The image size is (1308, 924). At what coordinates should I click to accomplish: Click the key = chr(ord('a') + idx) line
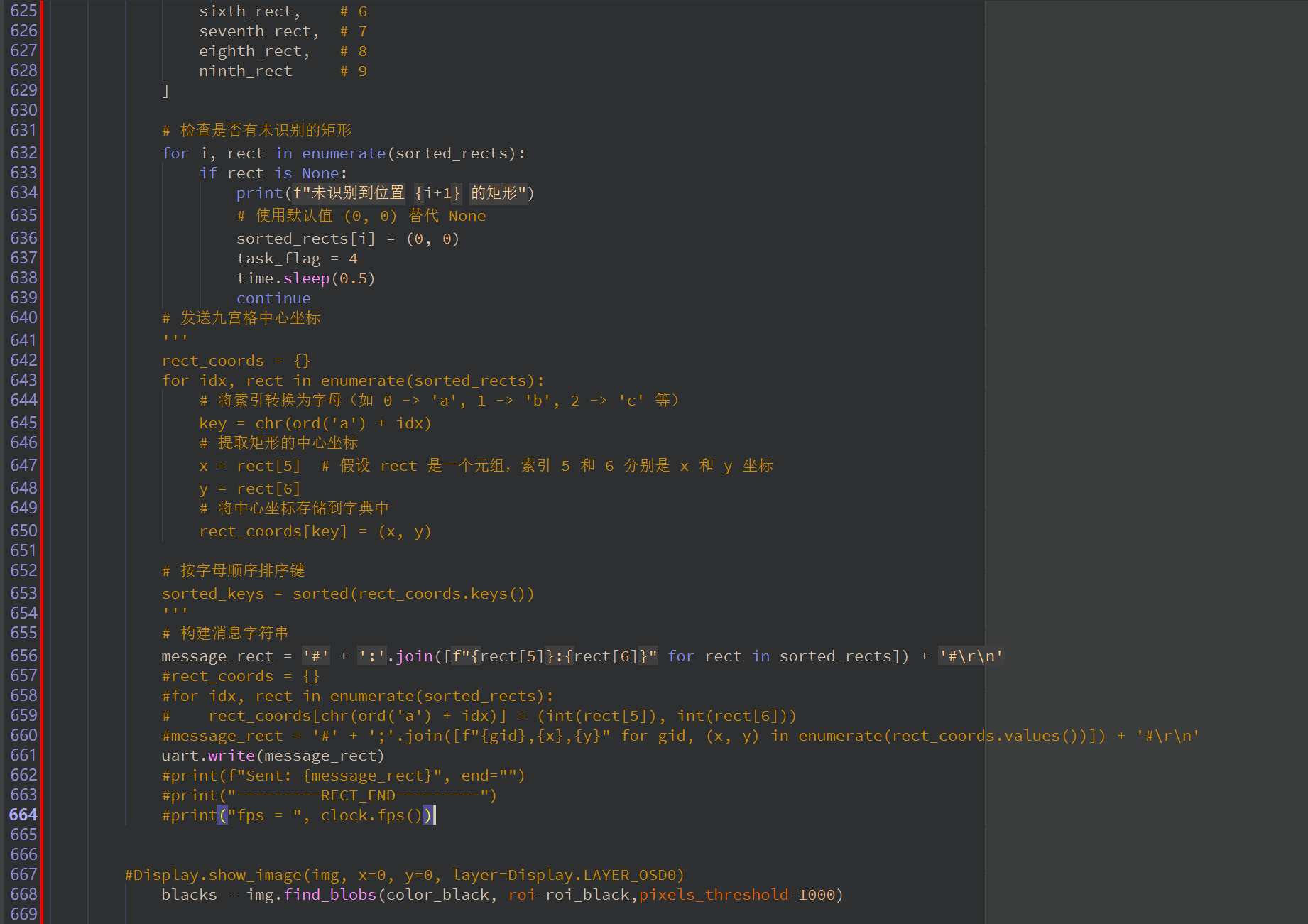pos(315,423)
